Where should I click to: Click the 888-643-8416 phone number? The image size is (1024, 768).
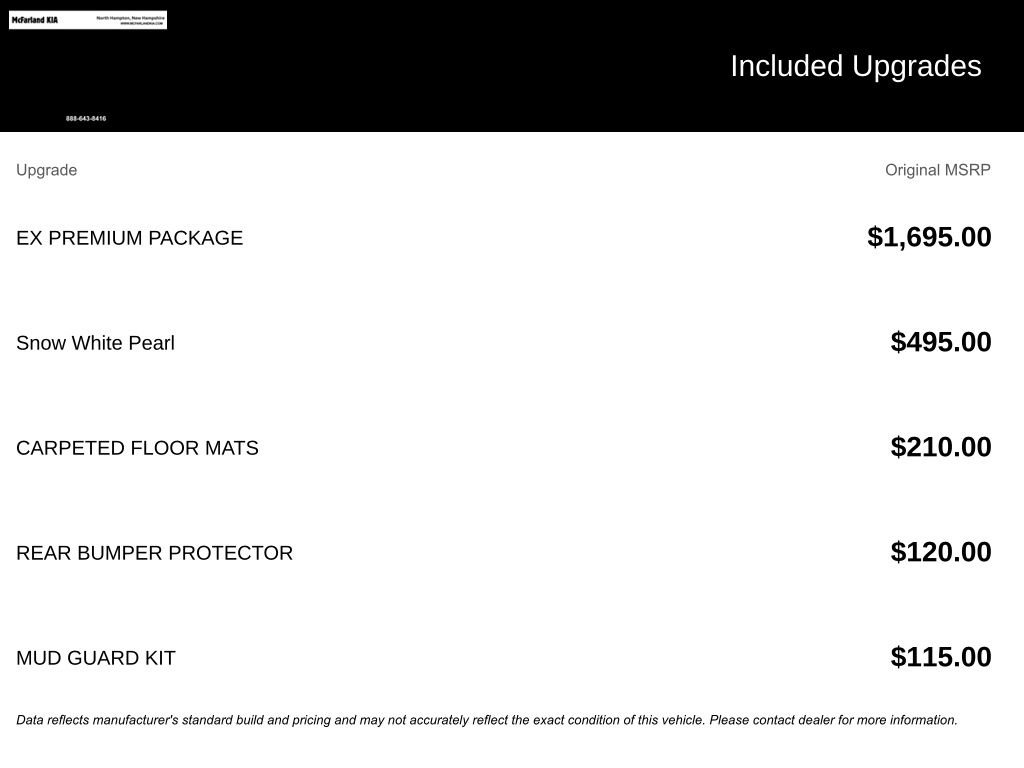[x=86, y=119]
